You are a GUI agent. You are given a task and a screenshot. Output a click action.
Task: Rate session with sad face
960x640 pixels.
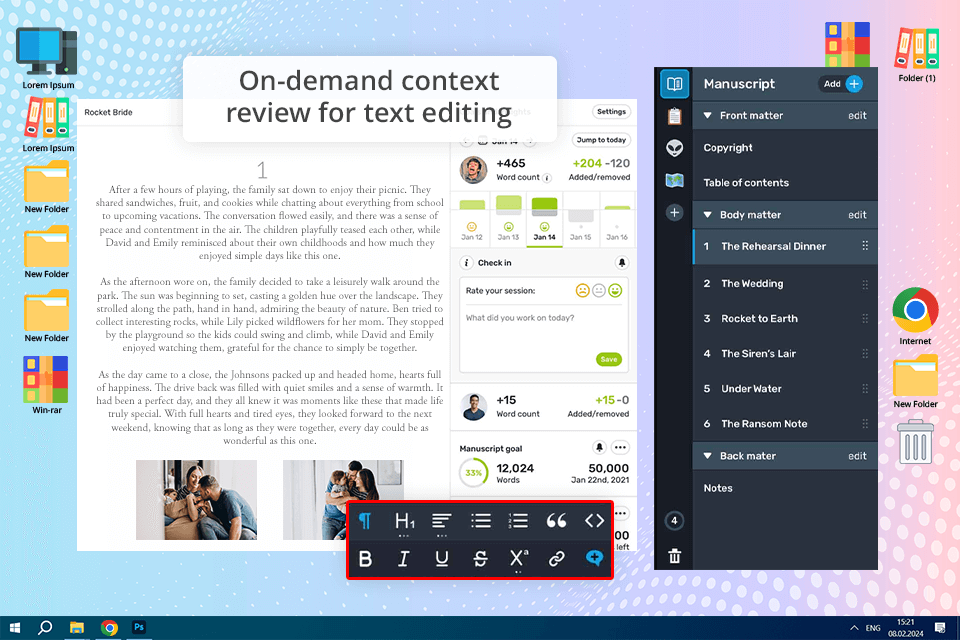coord(582,290)
